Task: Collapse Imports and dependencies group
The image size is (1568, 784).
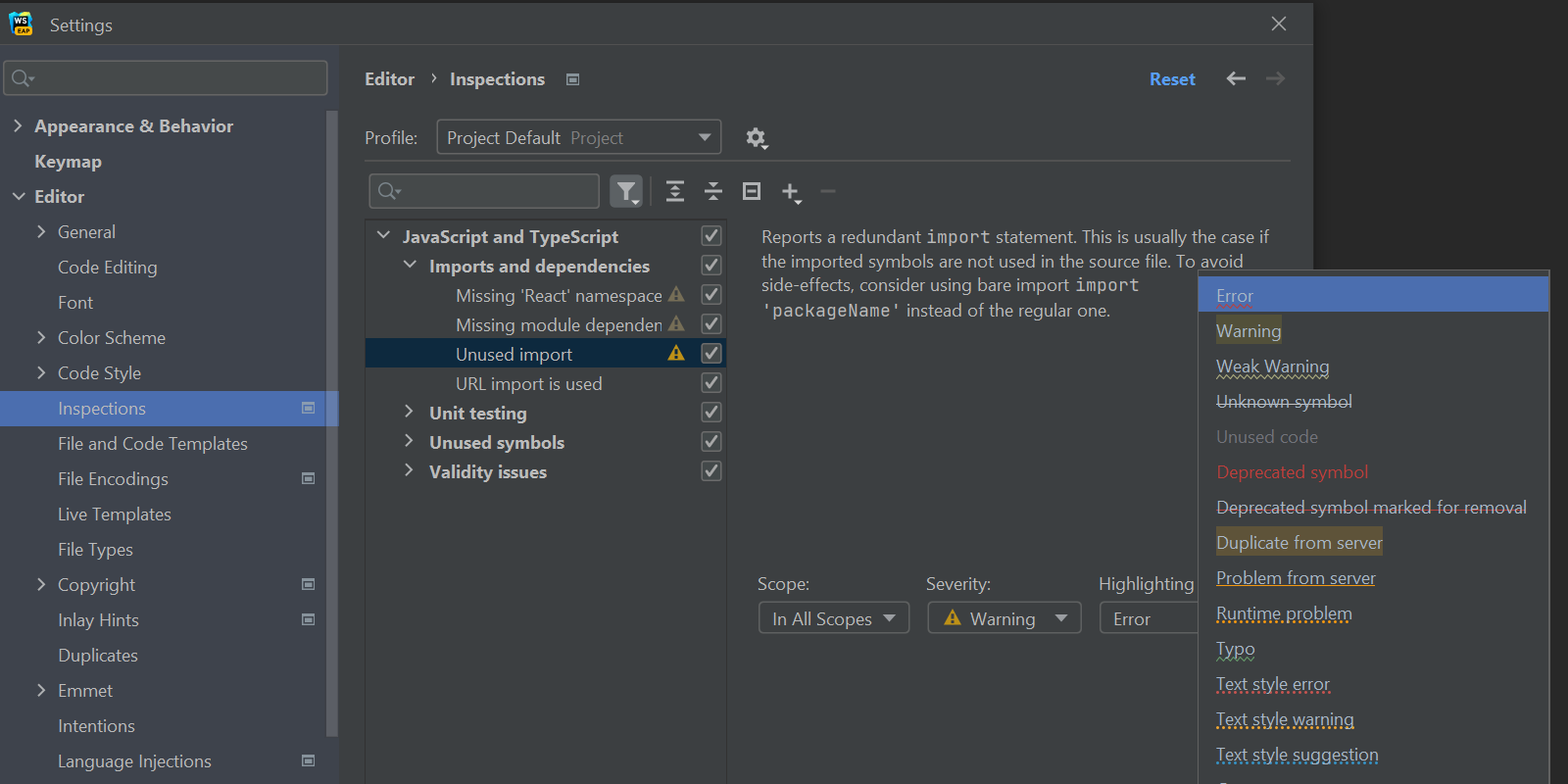Action: [410, 266]
